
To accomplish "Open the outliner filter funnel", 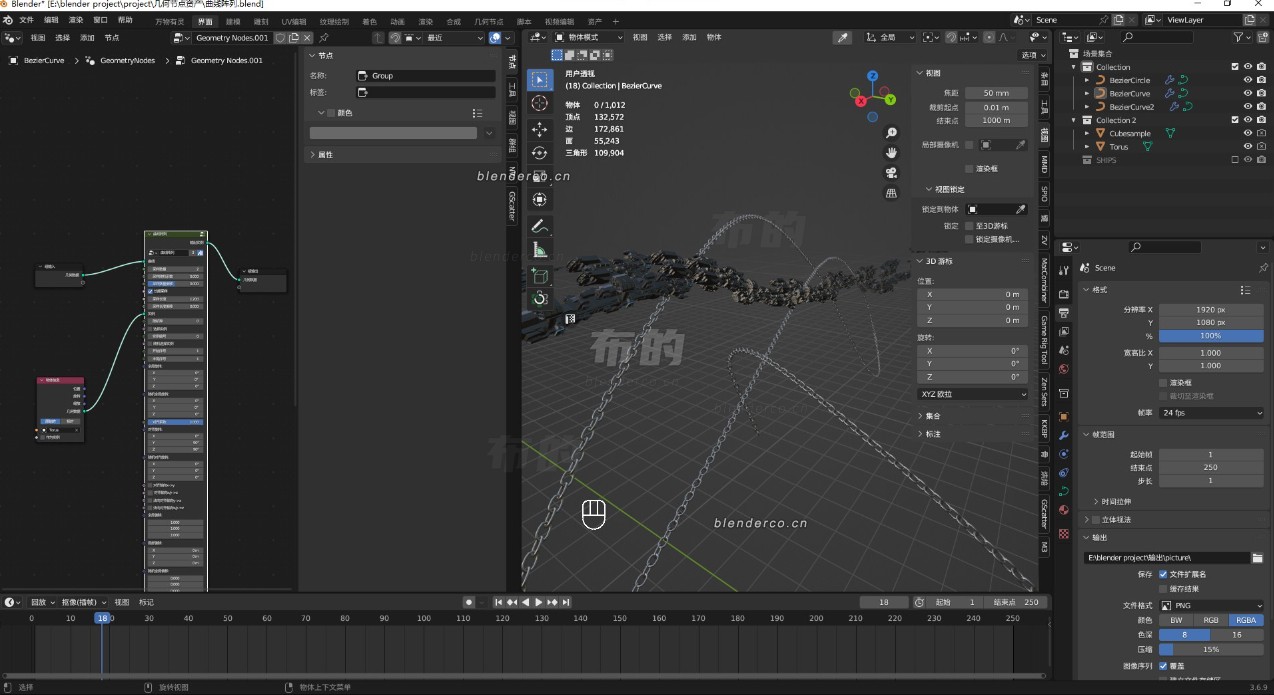I will pos(1239,37).
